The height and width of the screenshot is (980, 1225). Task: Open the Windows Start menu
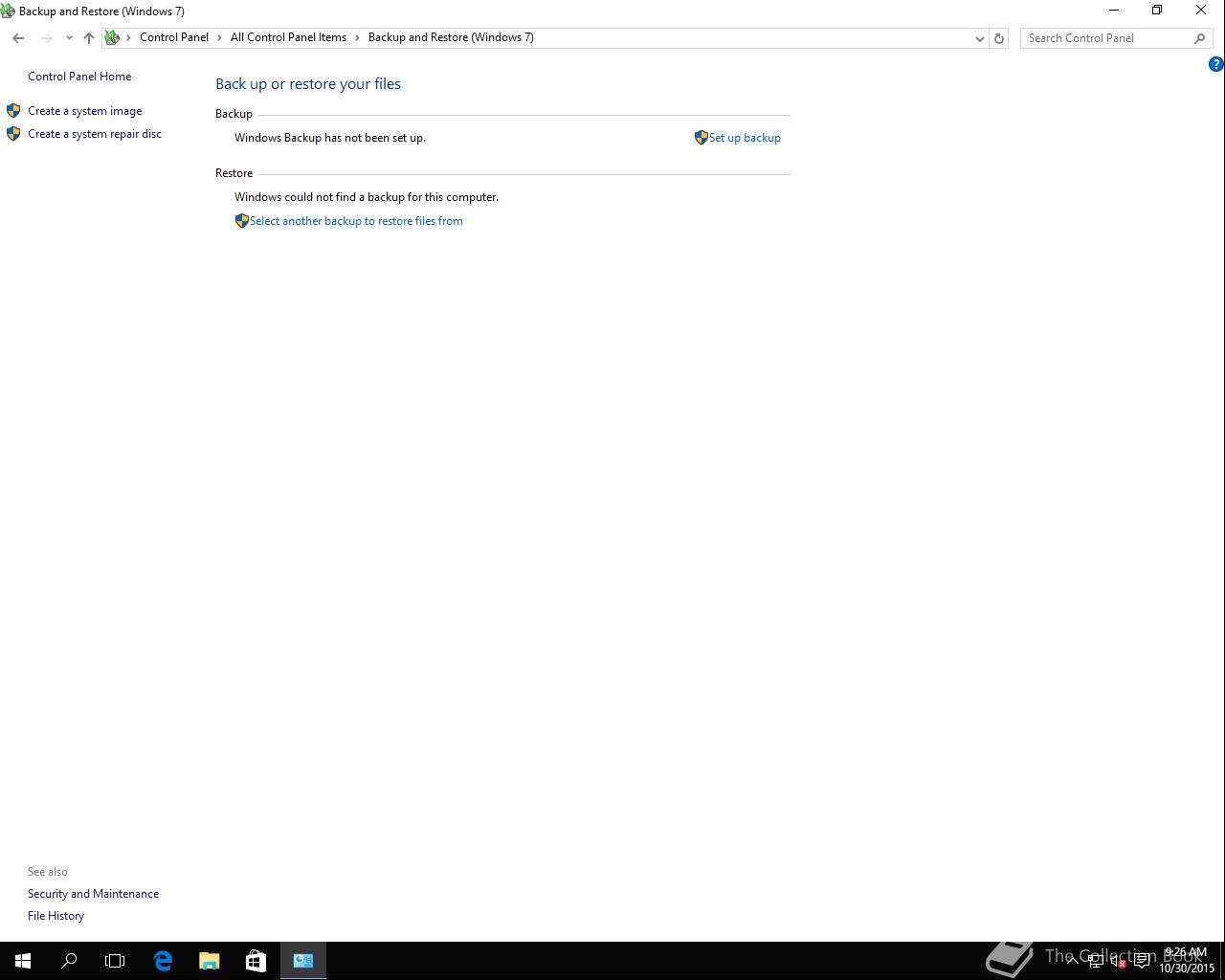click(23, 961)
